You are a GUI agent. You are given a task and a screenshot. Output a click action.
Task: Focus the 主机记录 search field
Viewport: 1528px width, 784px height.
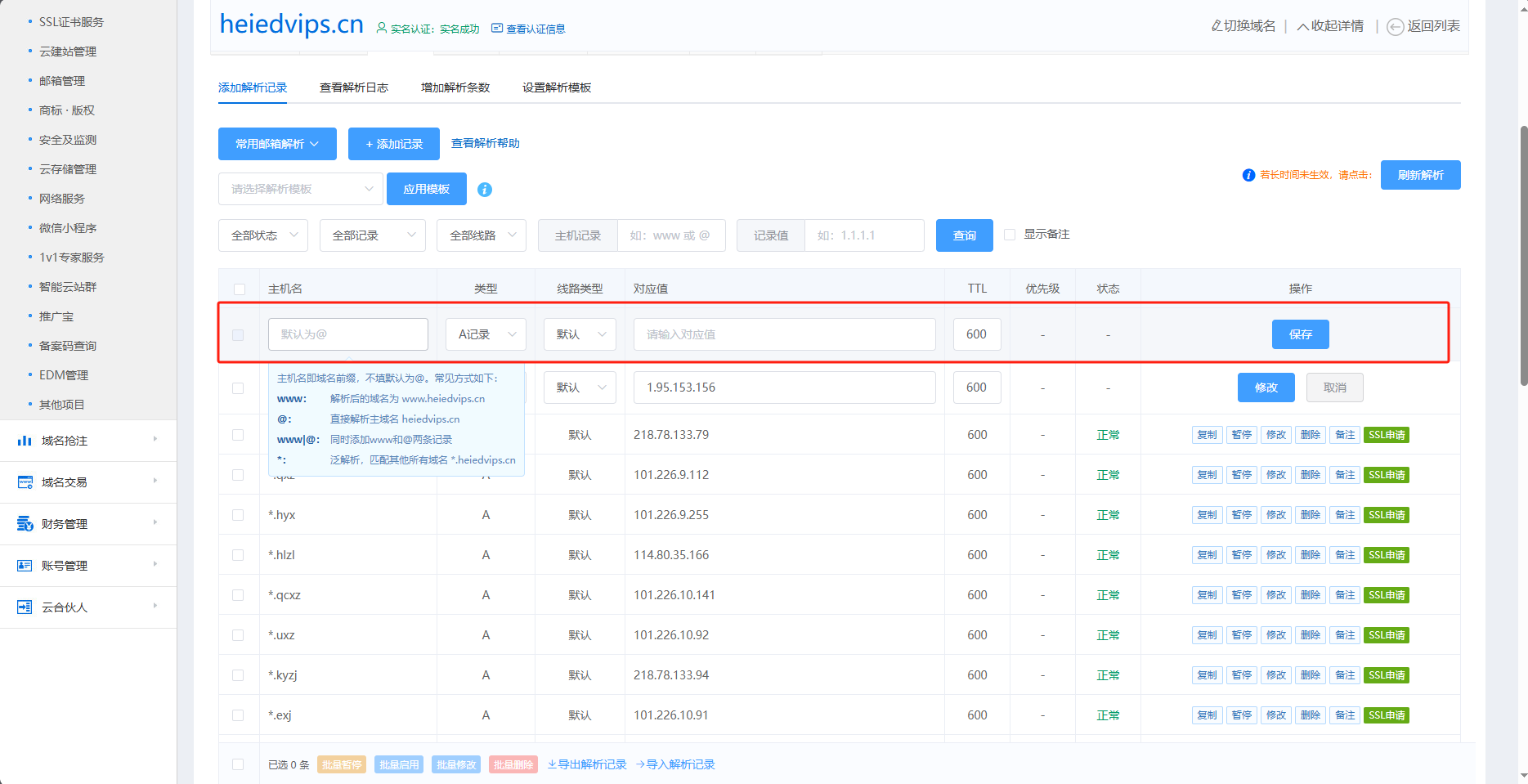click(671, 235)
